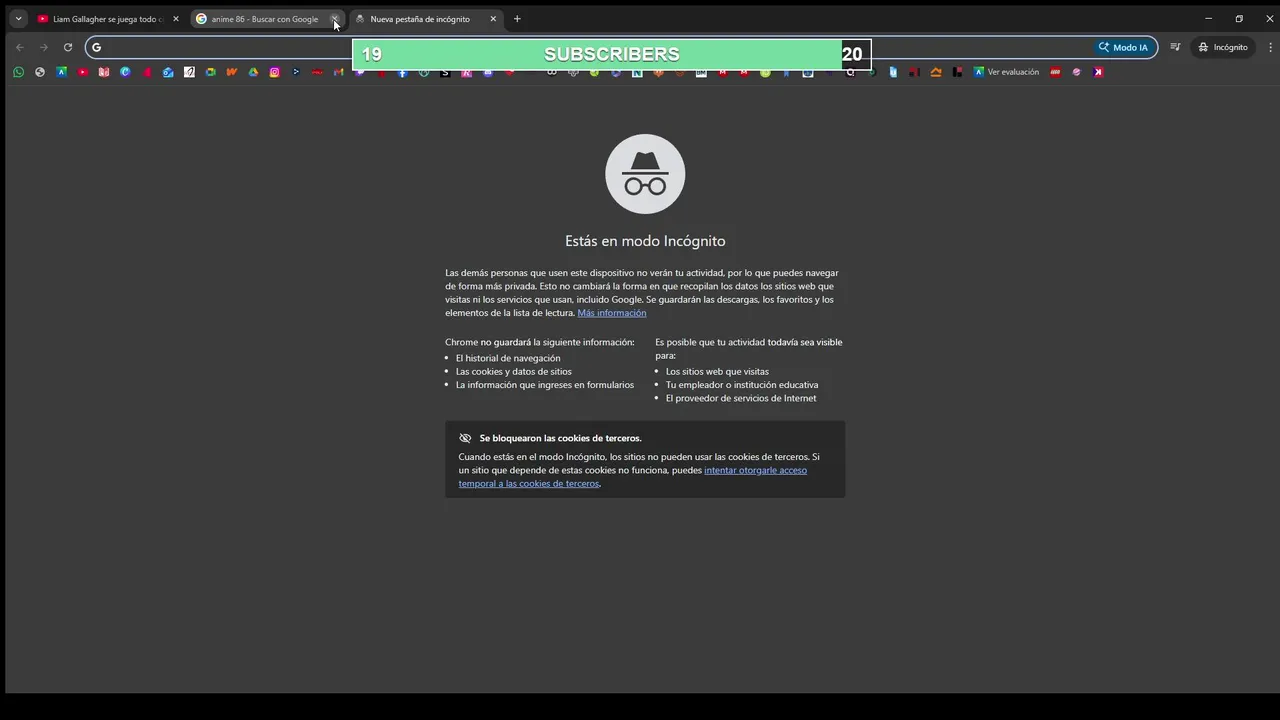
Task: Expand the tab search dropdown arrow
Action: tap(18, 19)
